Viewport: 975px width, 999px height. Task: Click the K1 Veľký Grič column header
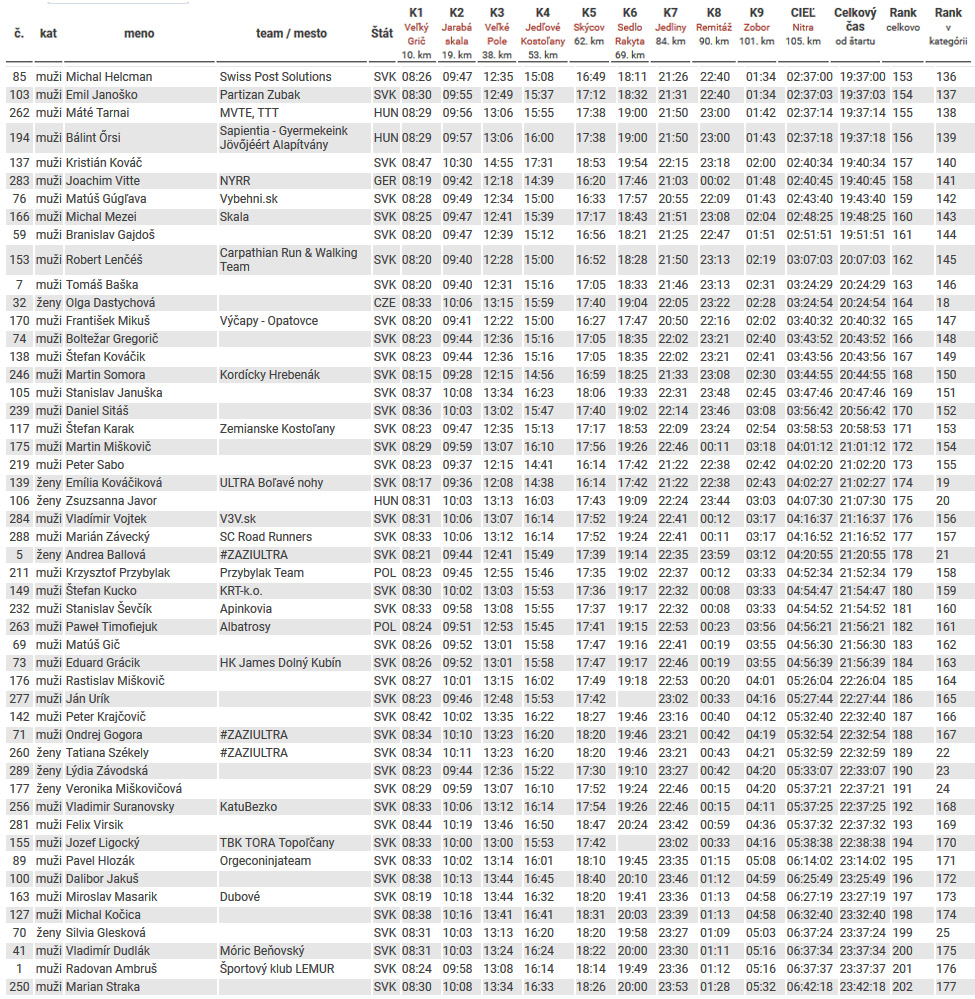[x=416, y=33]
